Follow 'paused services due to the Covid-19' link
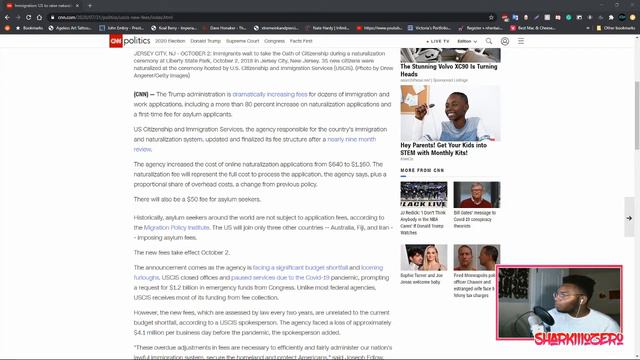 click(x=280, y=278)
